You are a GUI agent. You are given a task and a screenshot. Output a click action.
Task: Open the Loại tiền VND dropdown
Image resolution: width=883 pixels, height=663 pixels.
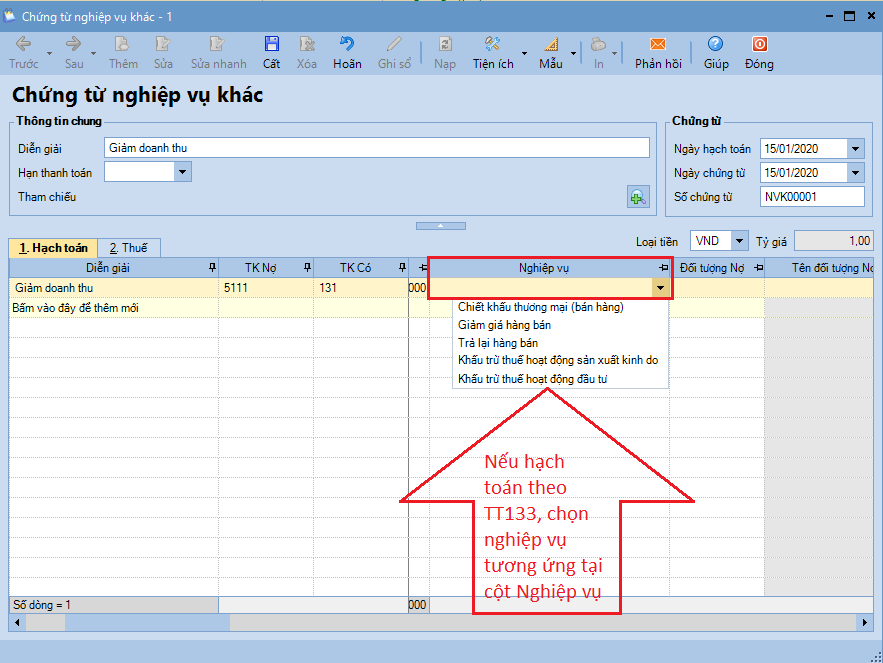pos(740,241)
